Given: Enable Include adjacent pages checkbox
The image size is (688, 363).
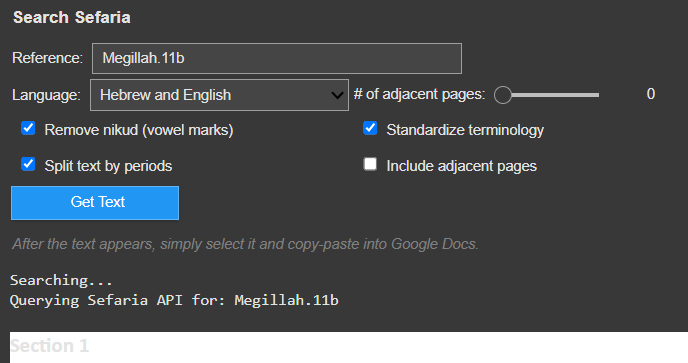Looking at the screenshot, I should click(370, 165).
